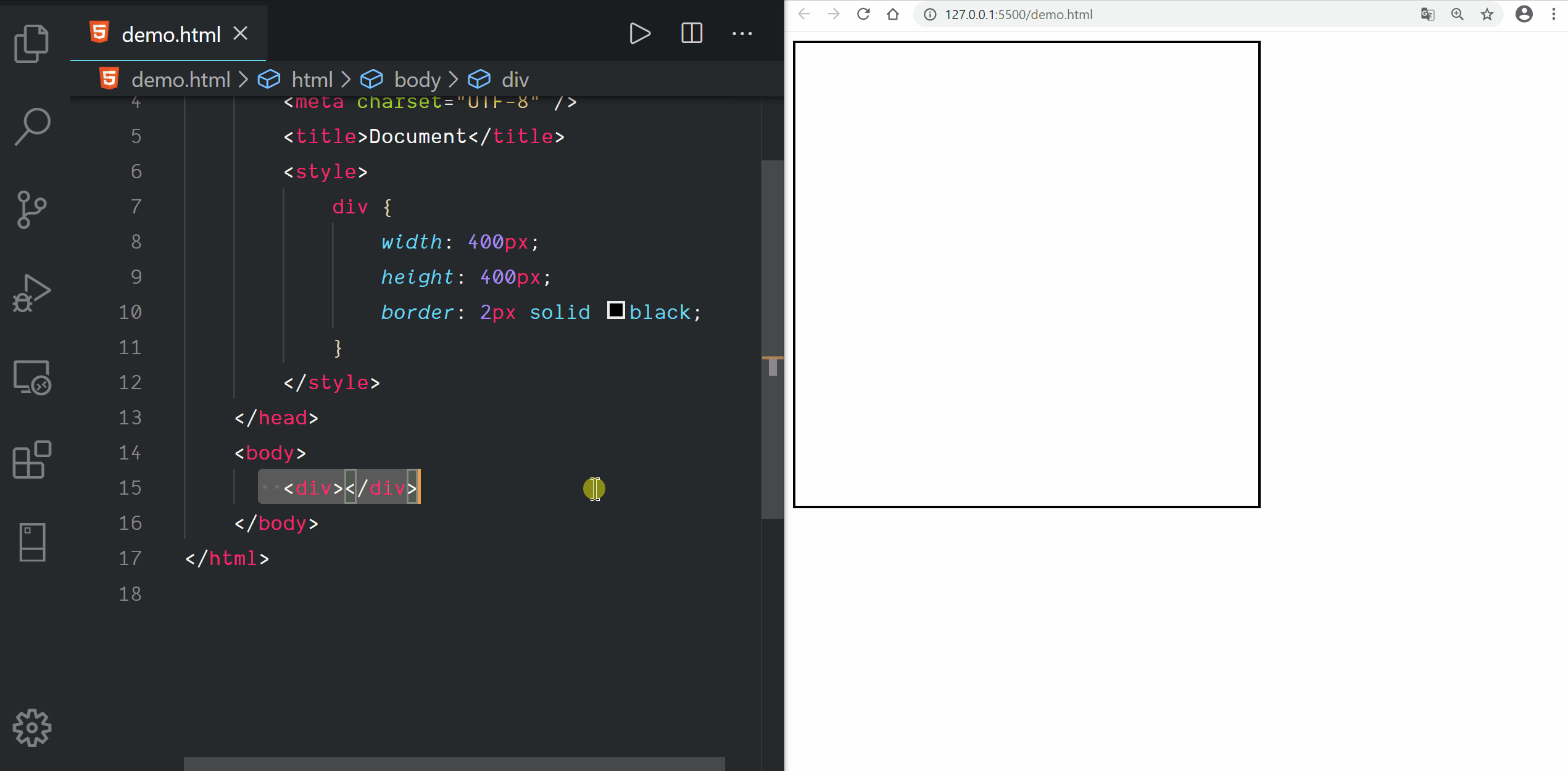Screen dimensions: 1568x771
Task: Click the browser home button
Action: tap(893, 14)
